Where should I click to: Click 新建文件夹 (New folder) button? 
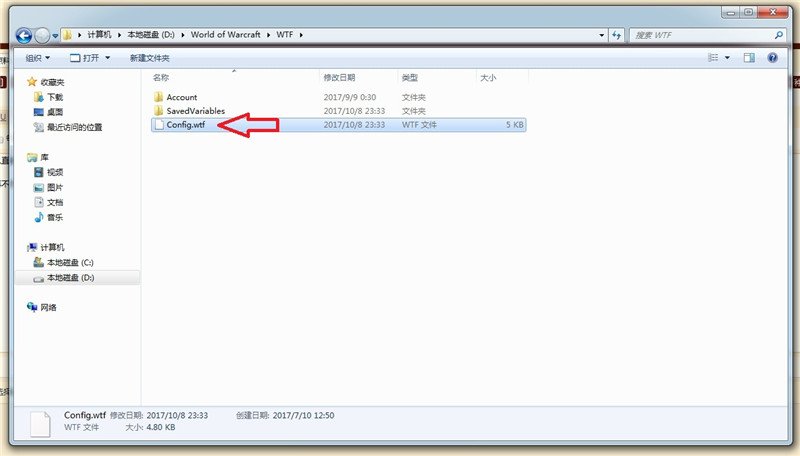[x=149, y=58]
